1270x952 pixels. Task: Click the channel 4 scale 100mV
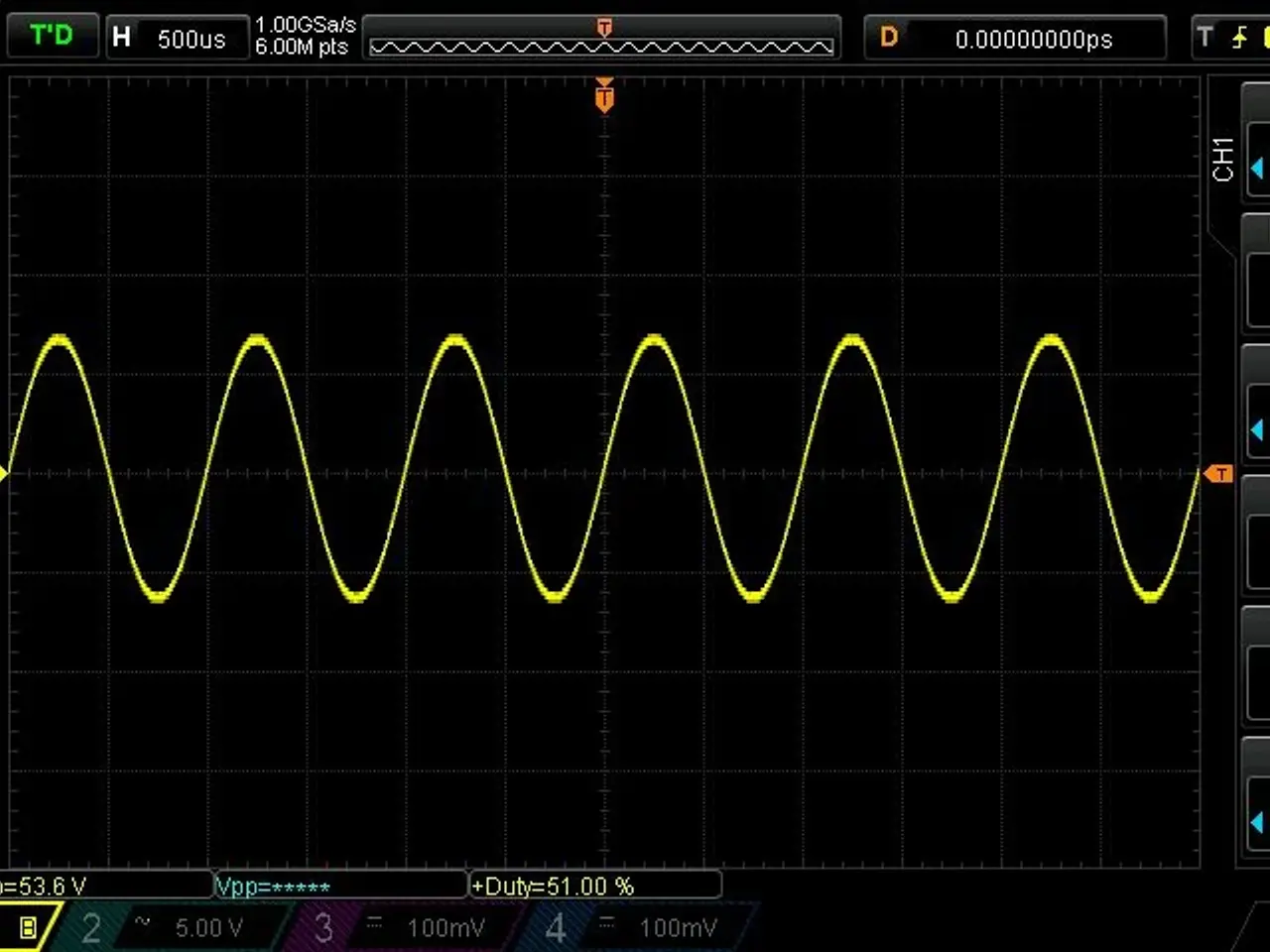point(678,928)
